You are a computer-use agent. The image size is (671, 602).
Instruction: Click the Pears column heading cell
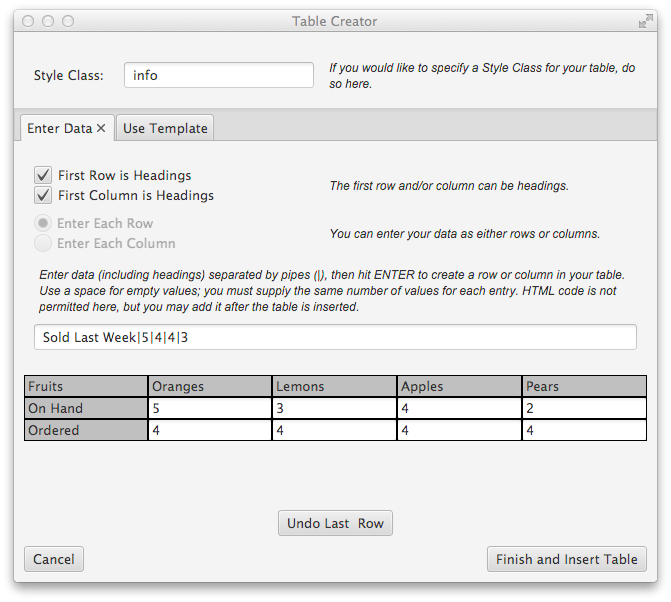coord(583,386)
